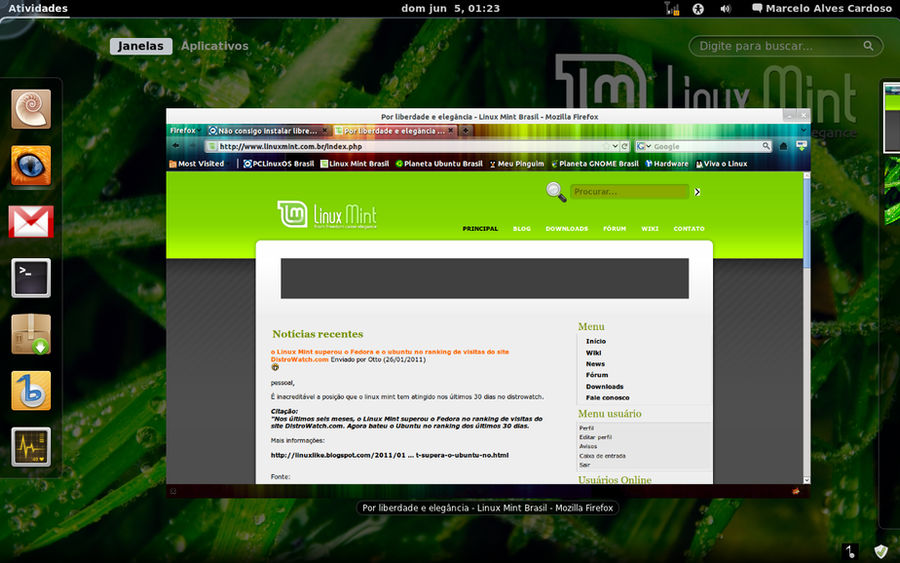
Task: Click the magnifying glass on Linux Mint site
Action: pyautogui.click(x=556, y=192)
